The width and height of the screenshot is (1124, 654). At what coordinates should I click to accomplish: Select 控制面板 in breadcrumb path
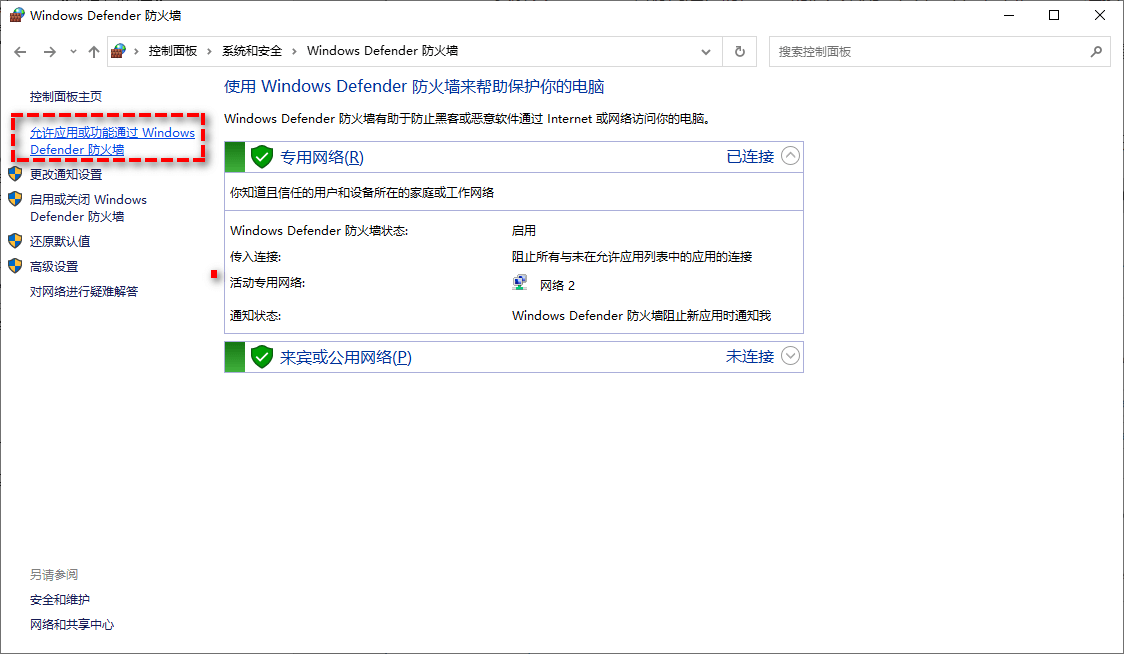tap(172, 51)
